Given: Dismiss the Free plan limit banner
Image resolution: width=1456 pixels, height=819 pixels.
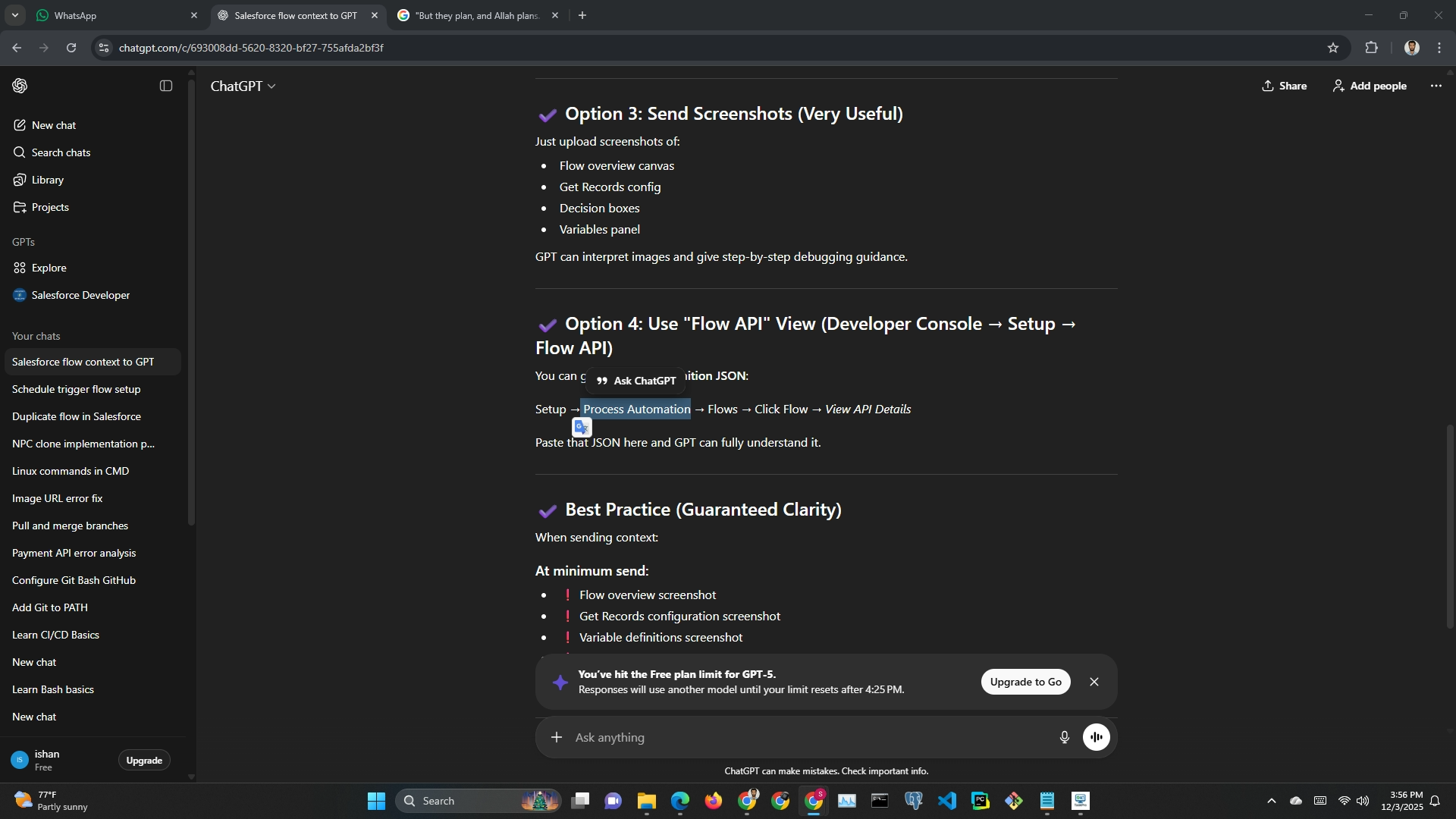Looking at the screenshot, I should [1094, 682].
